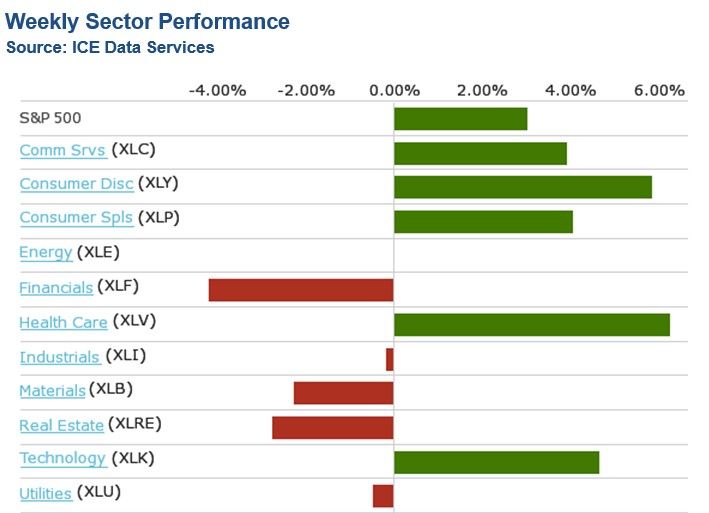This screenshot has width=709, height=513.
Task: Select the green Technology bar
Action: click(x=496, y=462)
